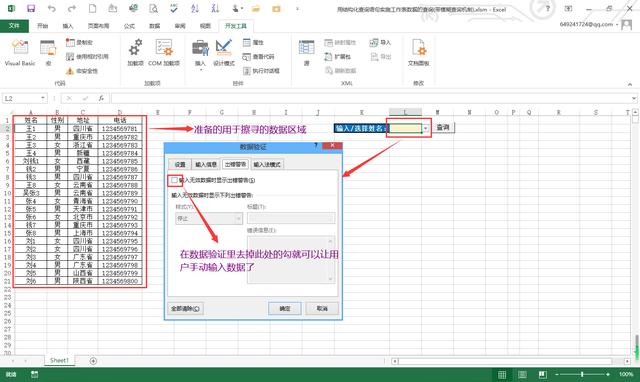Select the yellow name input cell L2

point(405,129)
